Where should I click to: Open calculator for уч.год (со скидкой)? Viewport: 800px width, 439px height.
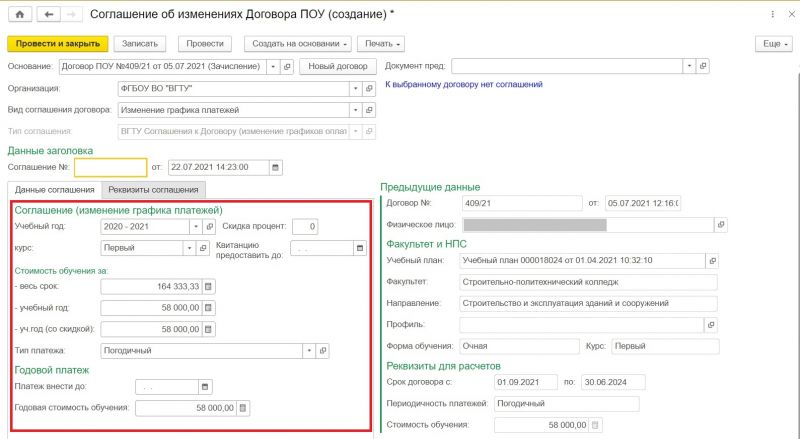[x=208, y=330]
